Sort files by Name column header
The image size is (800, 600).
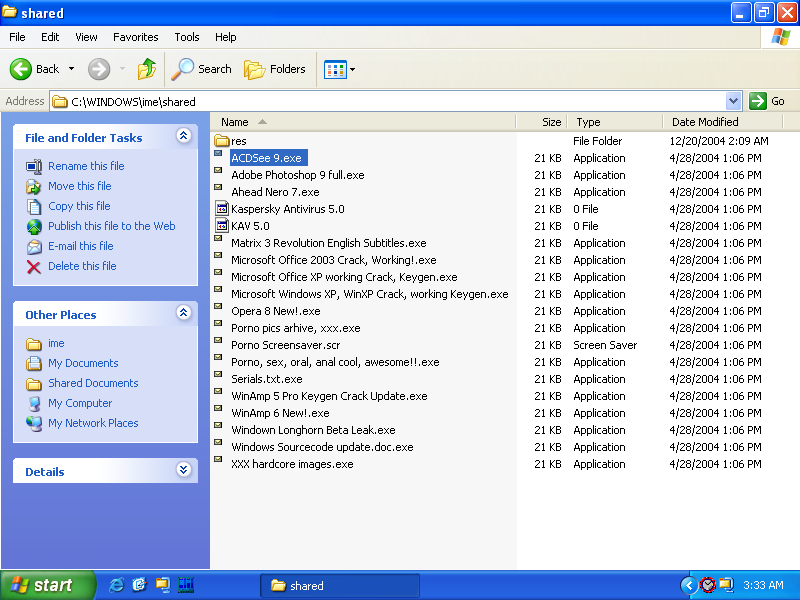(363, 122)
